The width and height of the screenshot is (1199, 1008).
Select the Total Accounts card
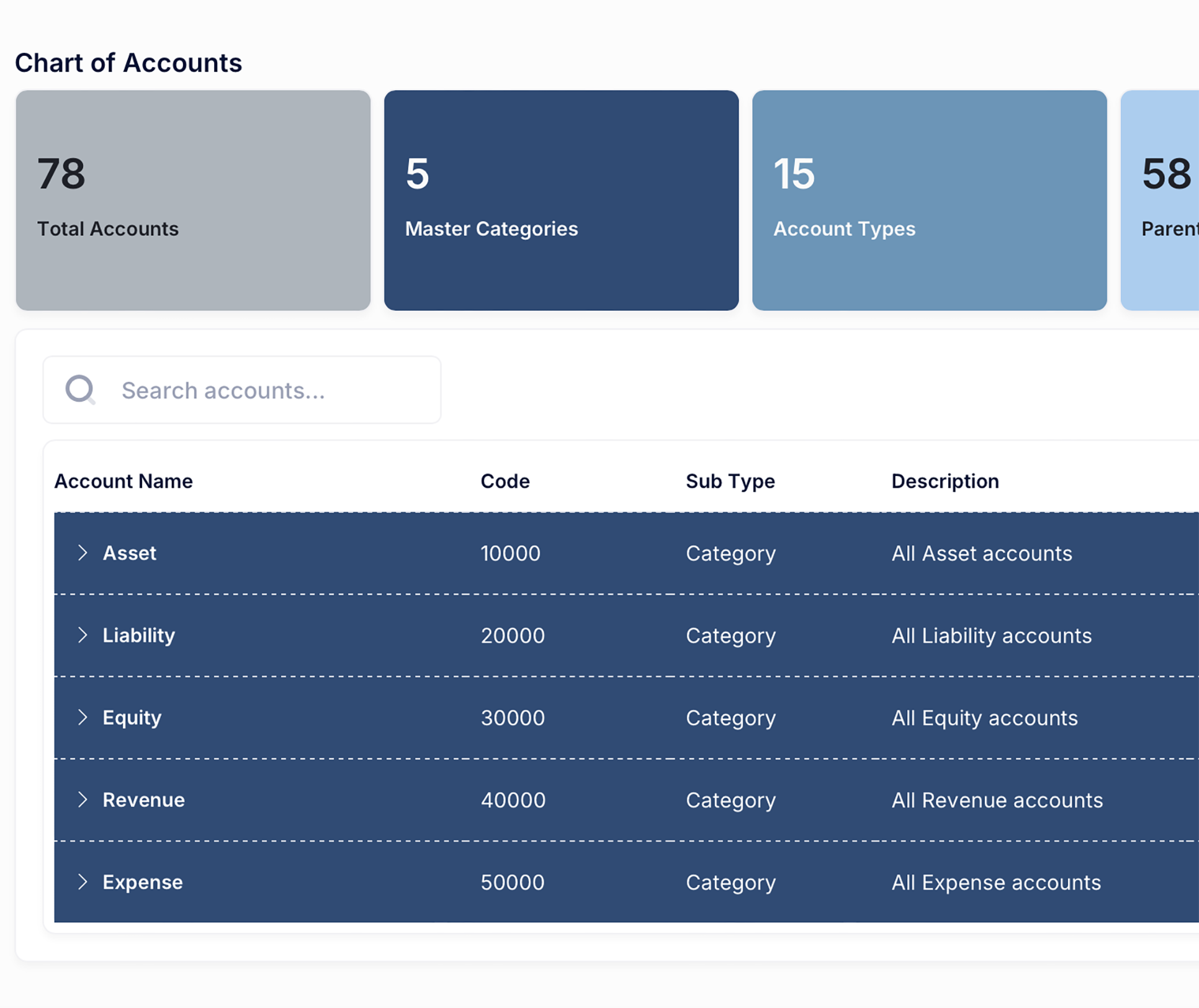point(193,200)
